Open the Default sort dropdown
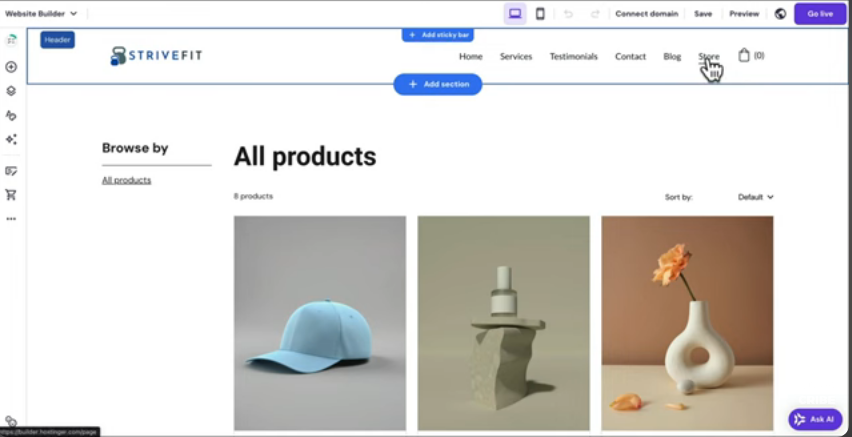This screenshot has width=852, height=437. coord(755,197)
